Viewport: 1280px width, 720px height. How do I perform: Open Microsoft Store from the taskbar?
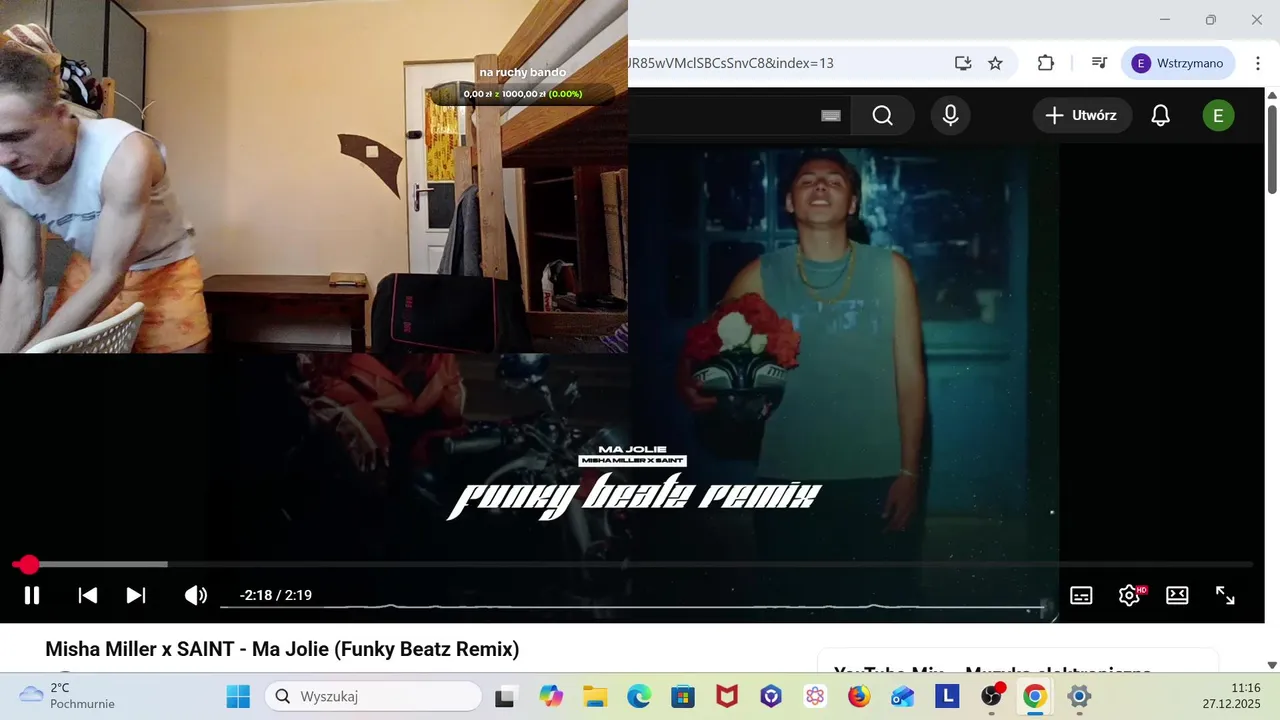683,696
